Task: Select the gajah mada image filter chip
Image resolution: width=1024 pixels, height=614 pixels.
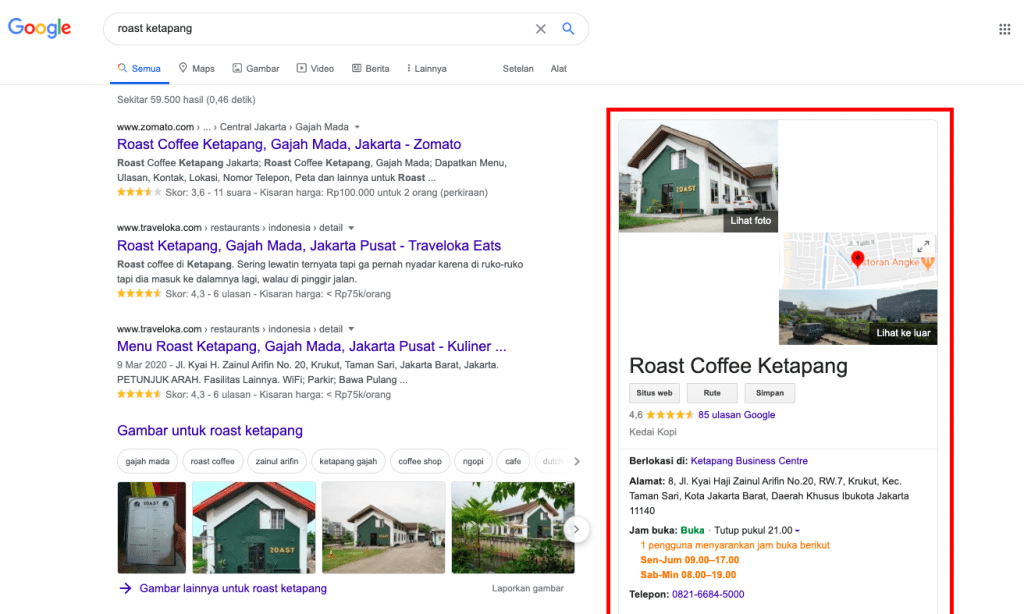Action: point(147,461)
